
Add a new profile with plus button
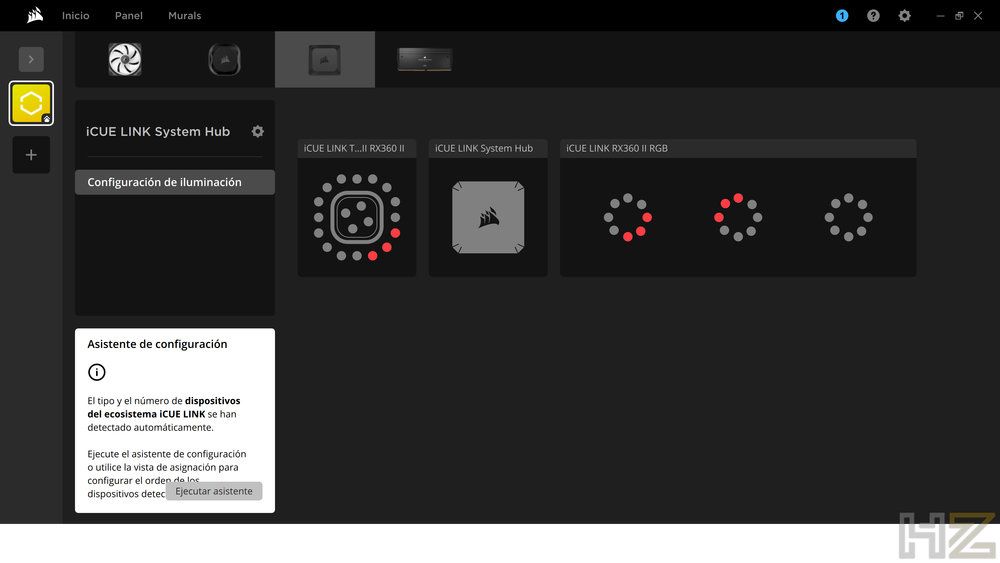[x=31, y=154]
